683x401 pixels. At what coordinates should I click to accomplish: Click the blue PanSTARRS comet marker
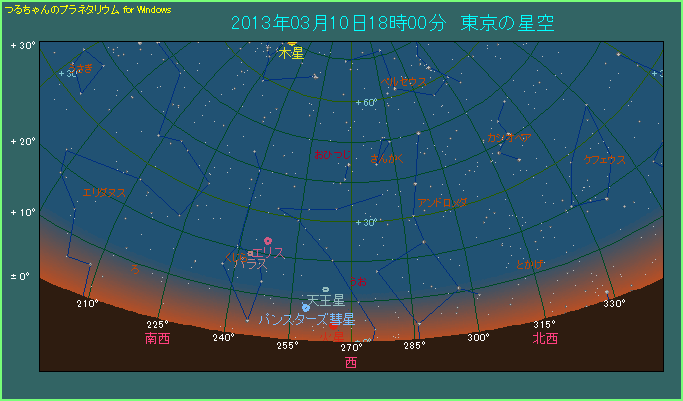tap(305, 307)
